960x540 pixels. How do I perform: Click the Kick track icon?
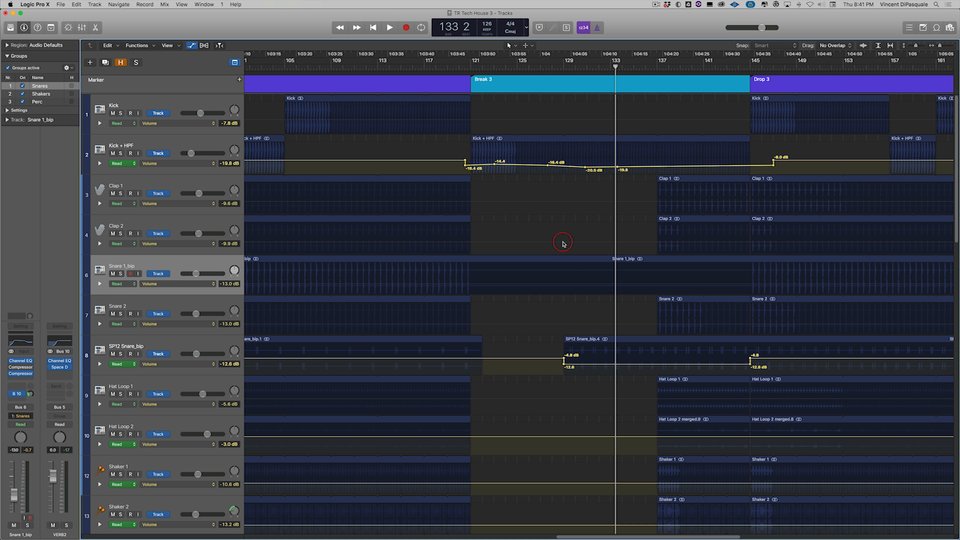100,110
